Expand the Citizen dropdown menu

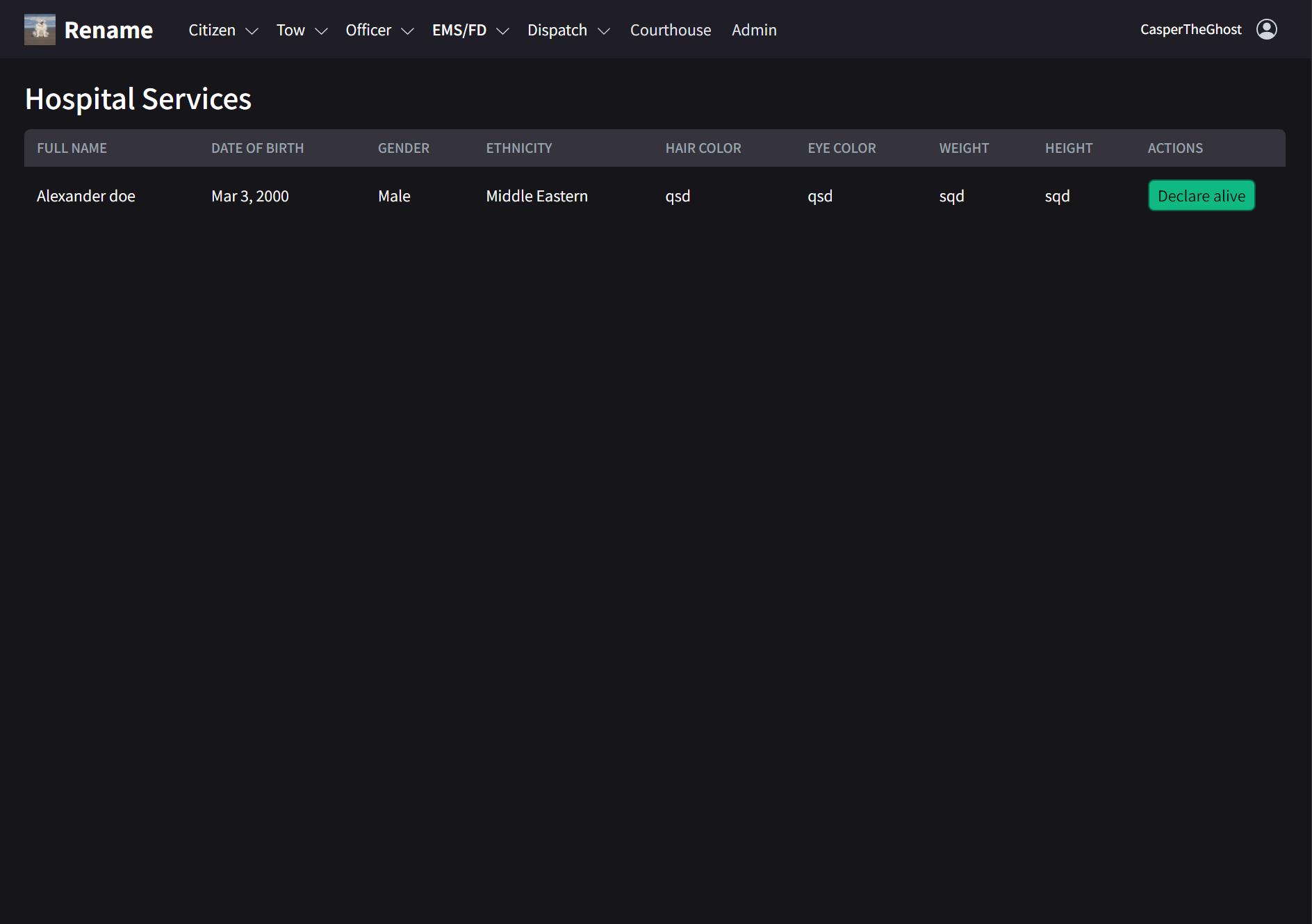(222, 31)
